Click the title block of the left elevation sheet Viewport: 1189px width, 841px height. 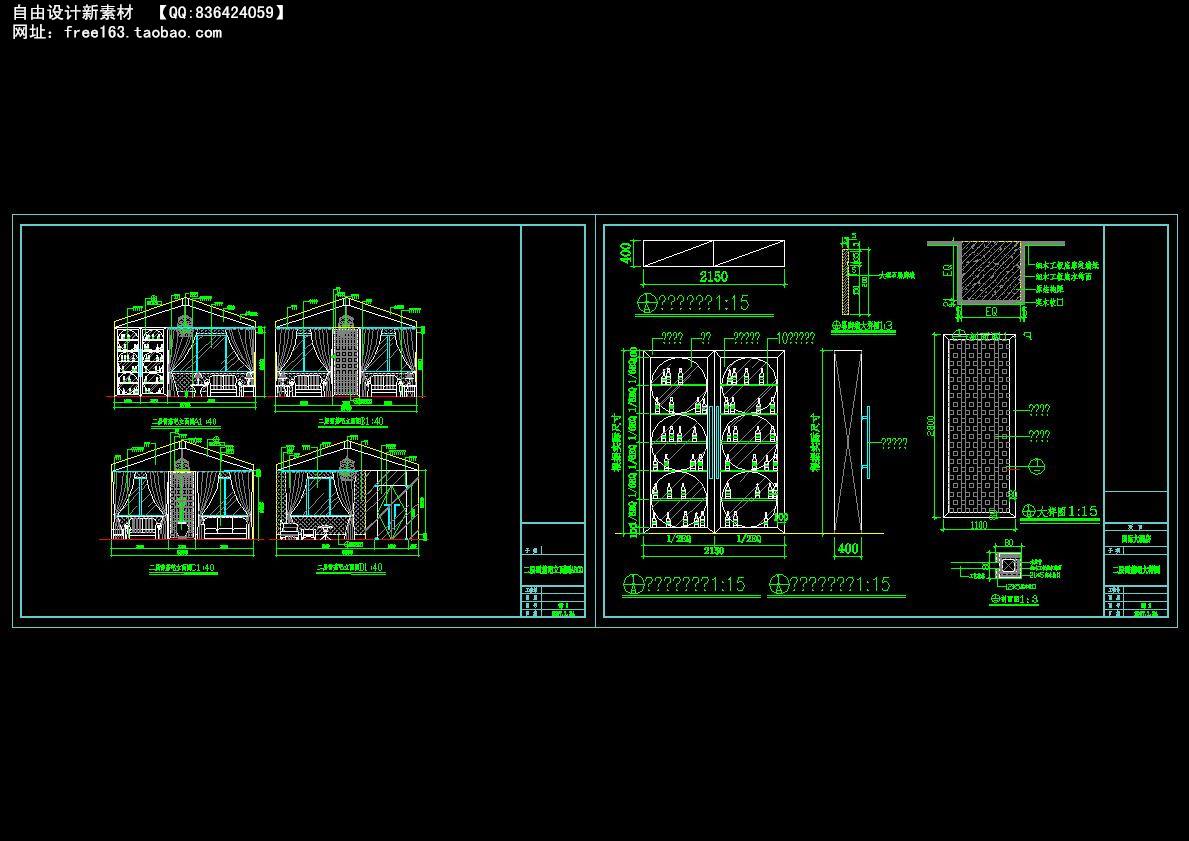553,570
